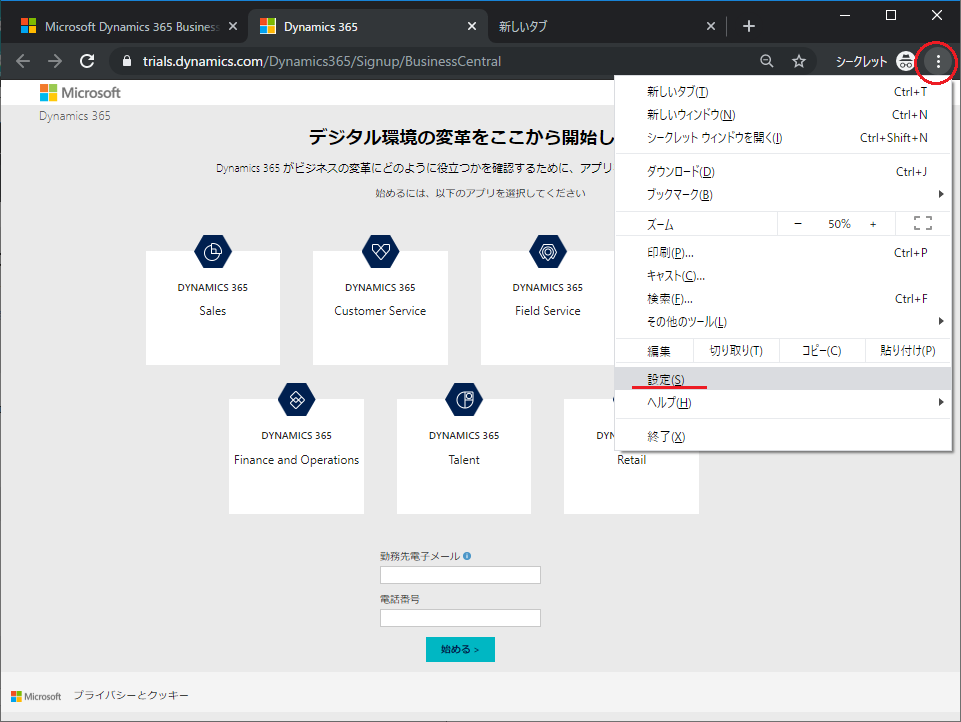This screenshot has width=961, height=722.
Task: Open Chrome three-dot menu button
Action: click(938, 61)
